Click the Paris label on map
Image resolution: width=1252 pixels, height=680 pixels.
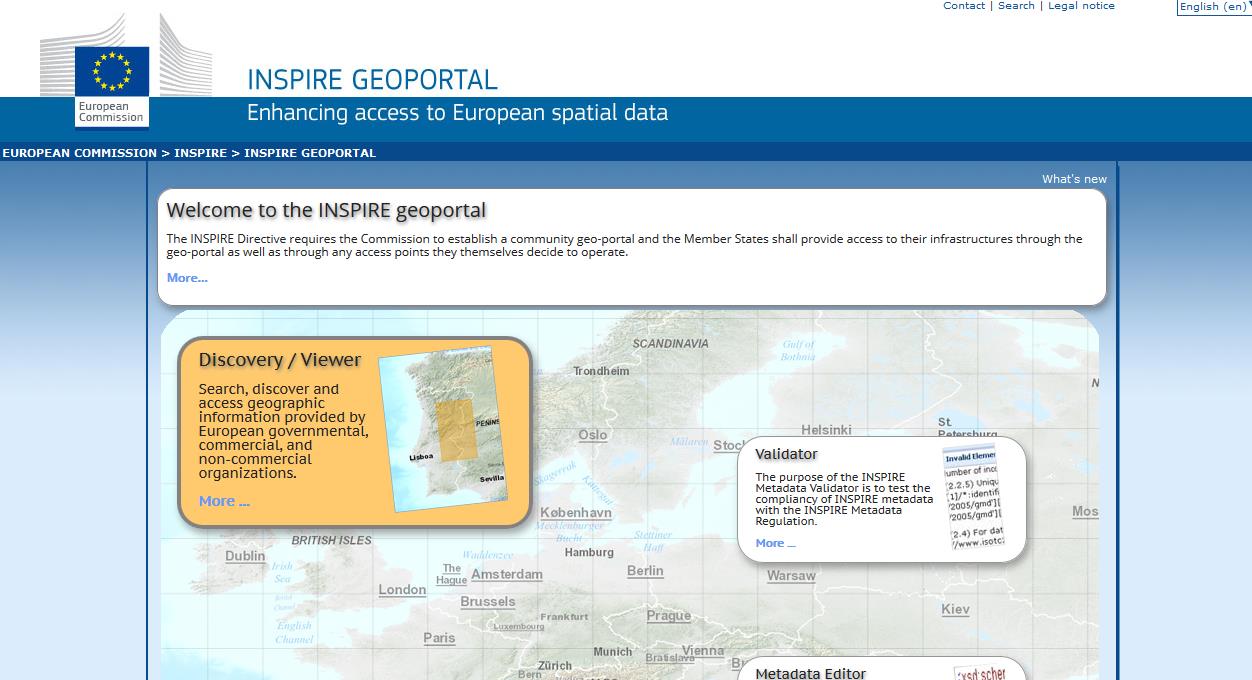tap(439, 638)
